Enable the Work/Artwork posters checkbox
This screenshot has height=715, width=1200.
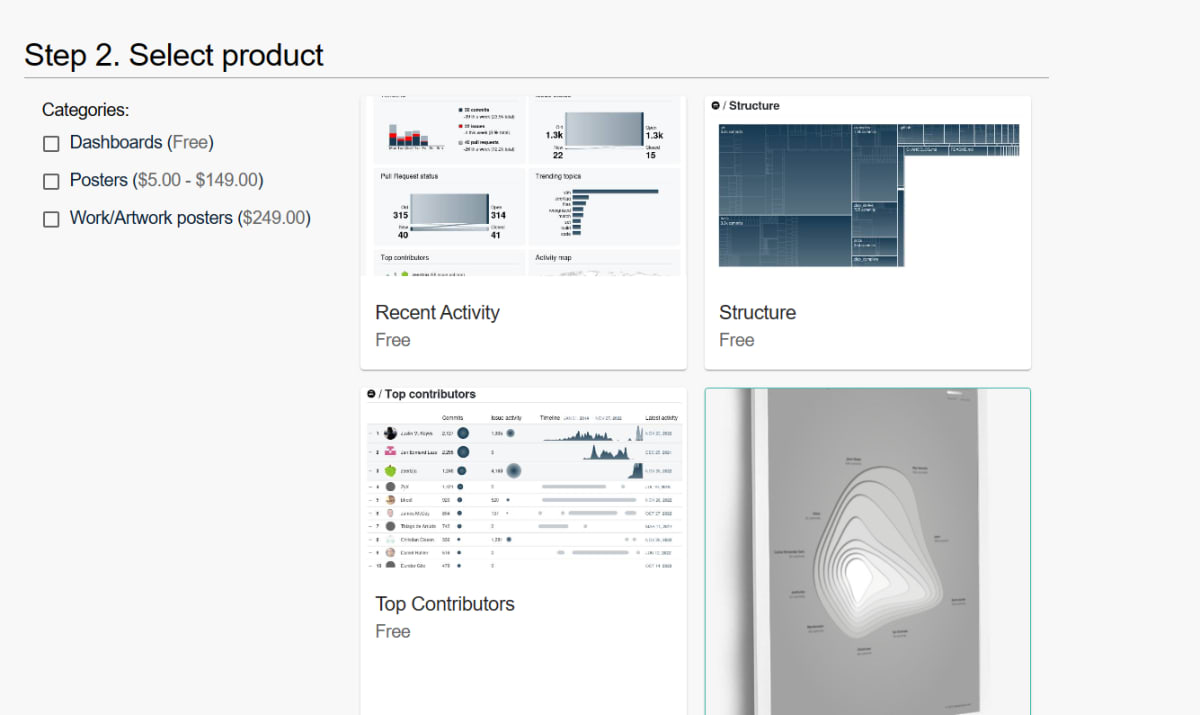(51, 219)
